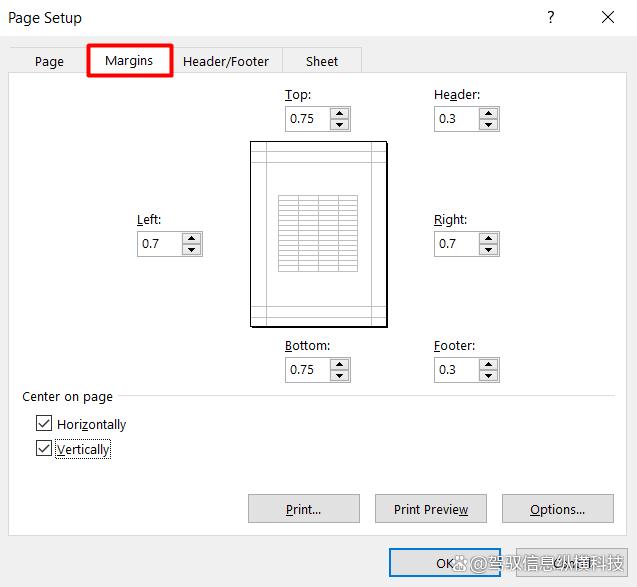The image size is (637, 587).
Task: Click the Footer margin value field
Action: coord(457,369)
